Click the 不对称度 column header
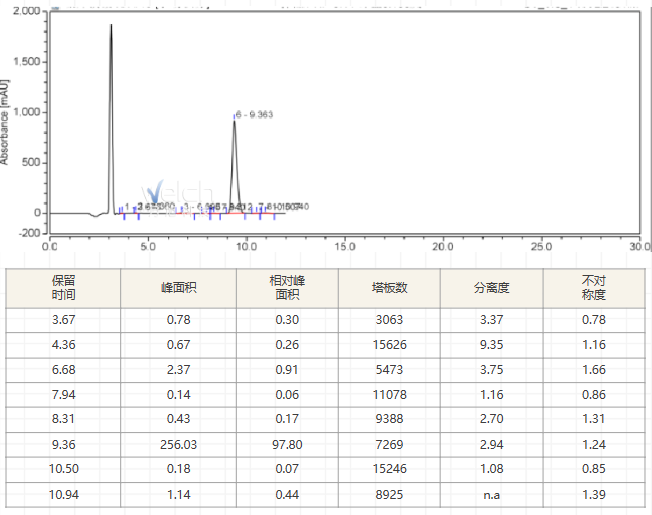Screen dimensions: 652x515 (x=594, y=288)
